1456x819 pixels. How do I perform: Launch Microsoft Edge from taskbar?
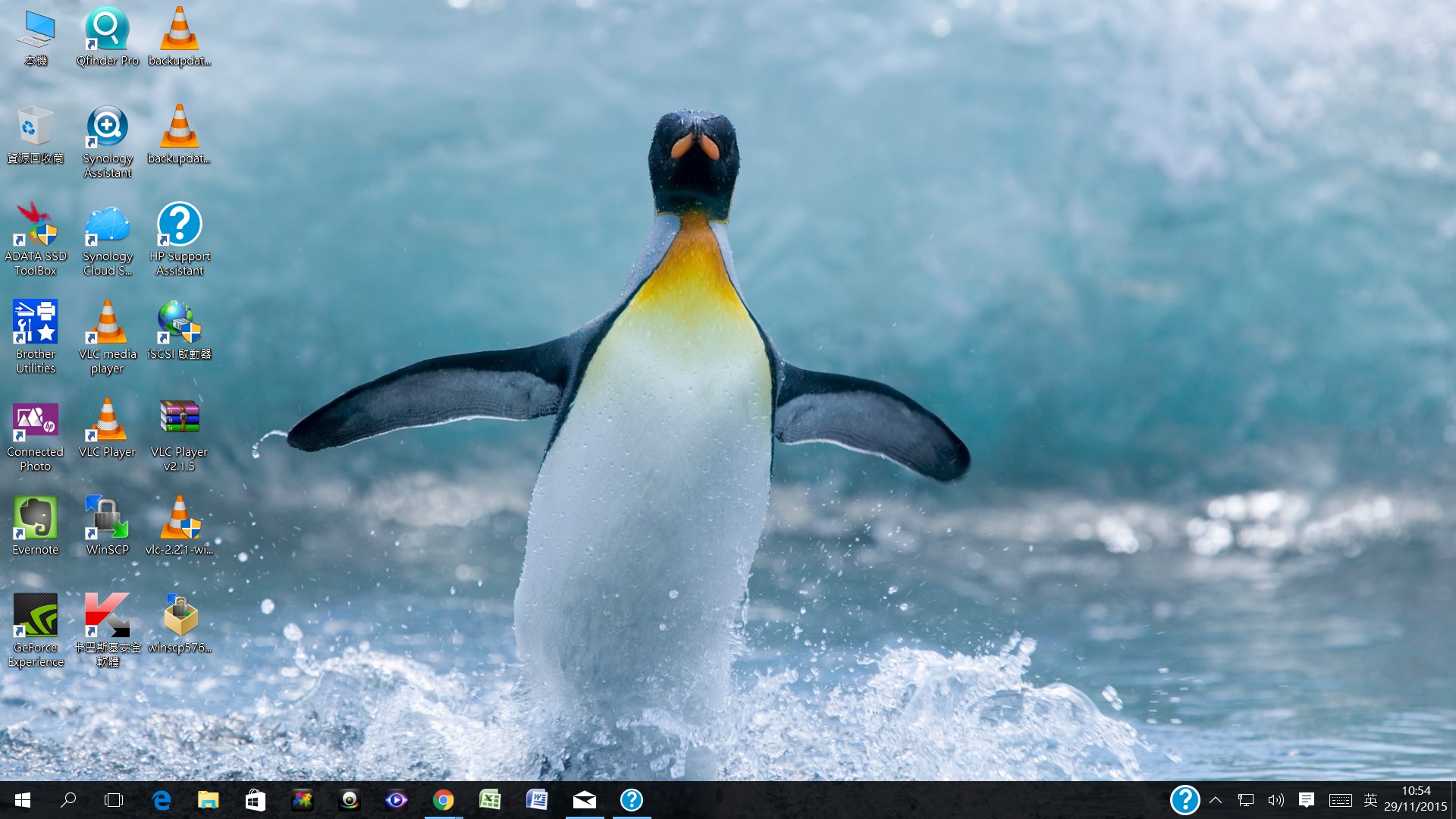click(x=162, y=800)
